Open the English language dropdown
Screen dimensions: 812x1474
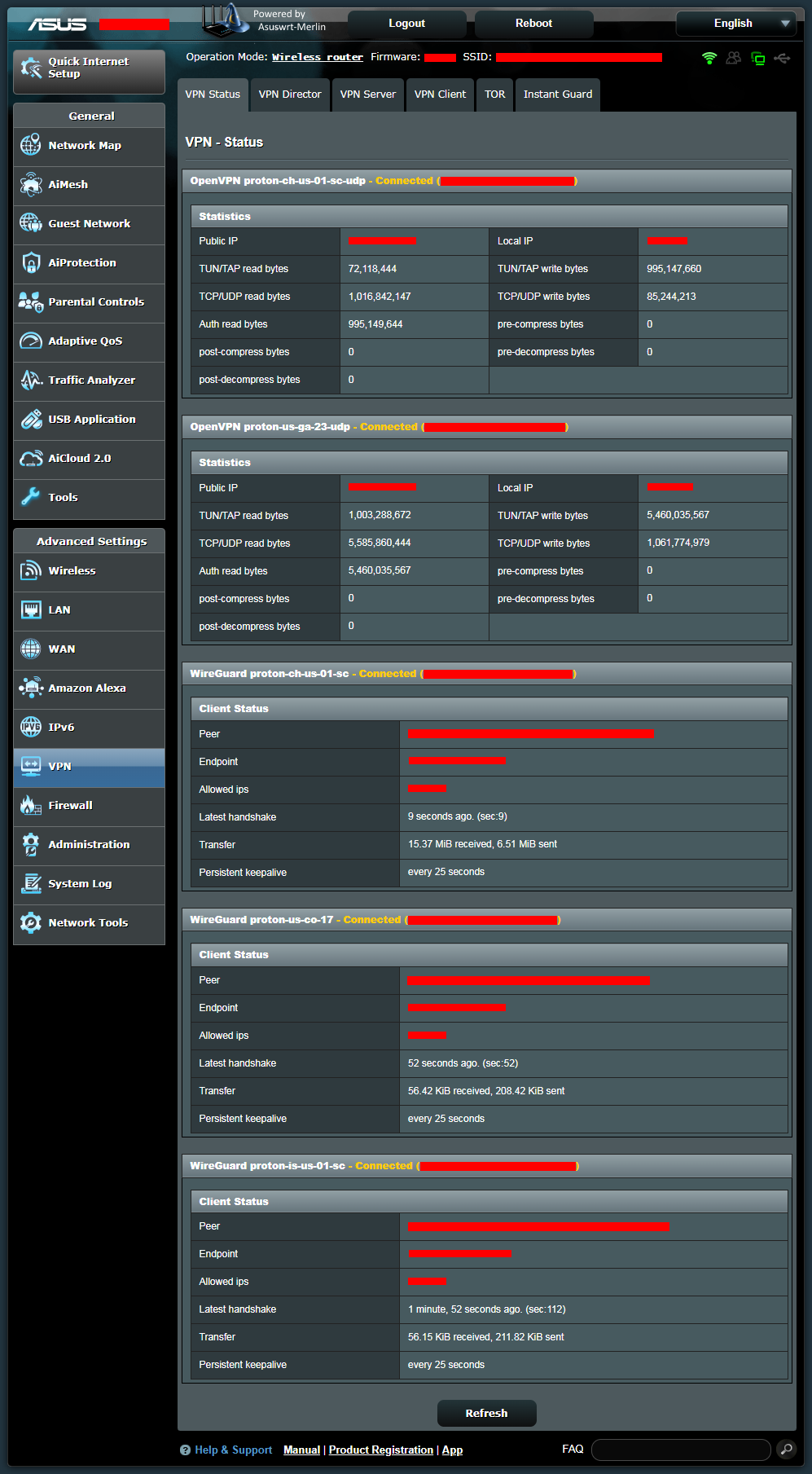point(735,24)
